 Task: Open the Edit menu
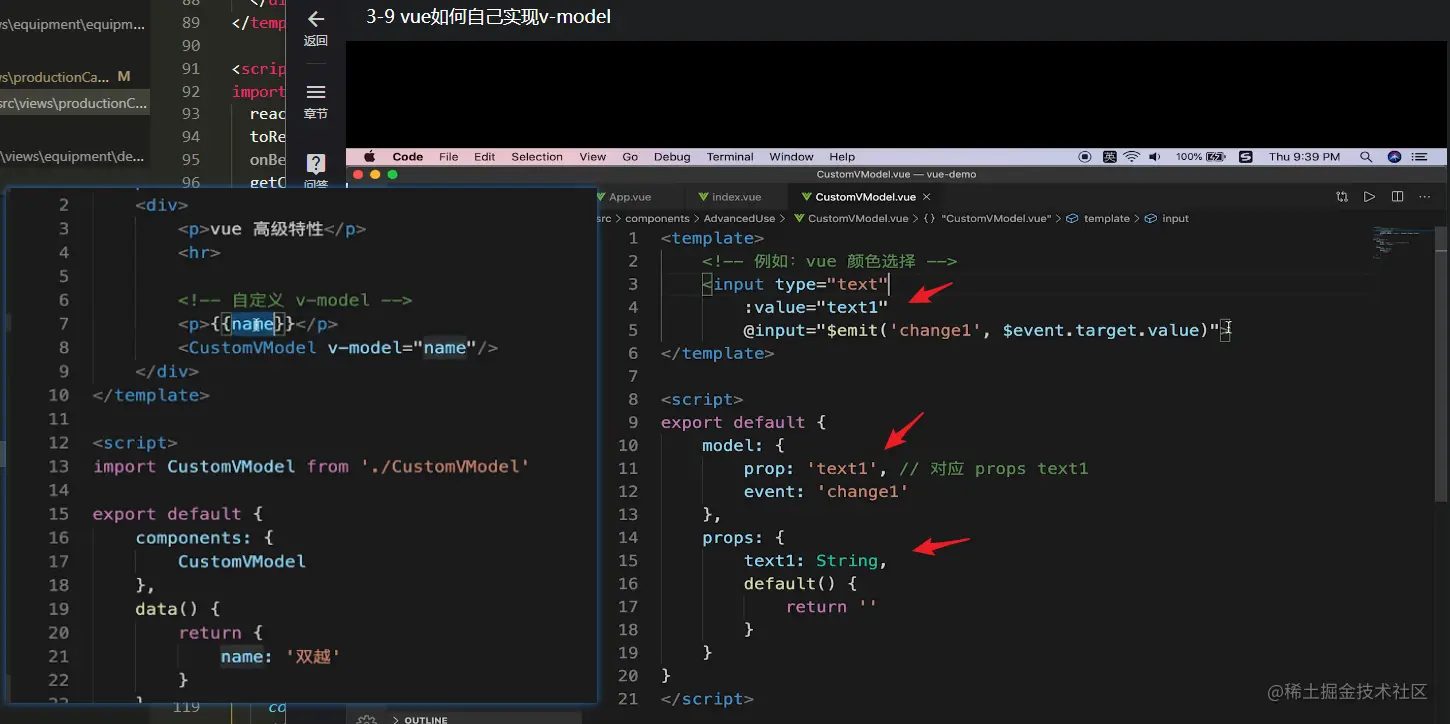click(x=485, y=157)
